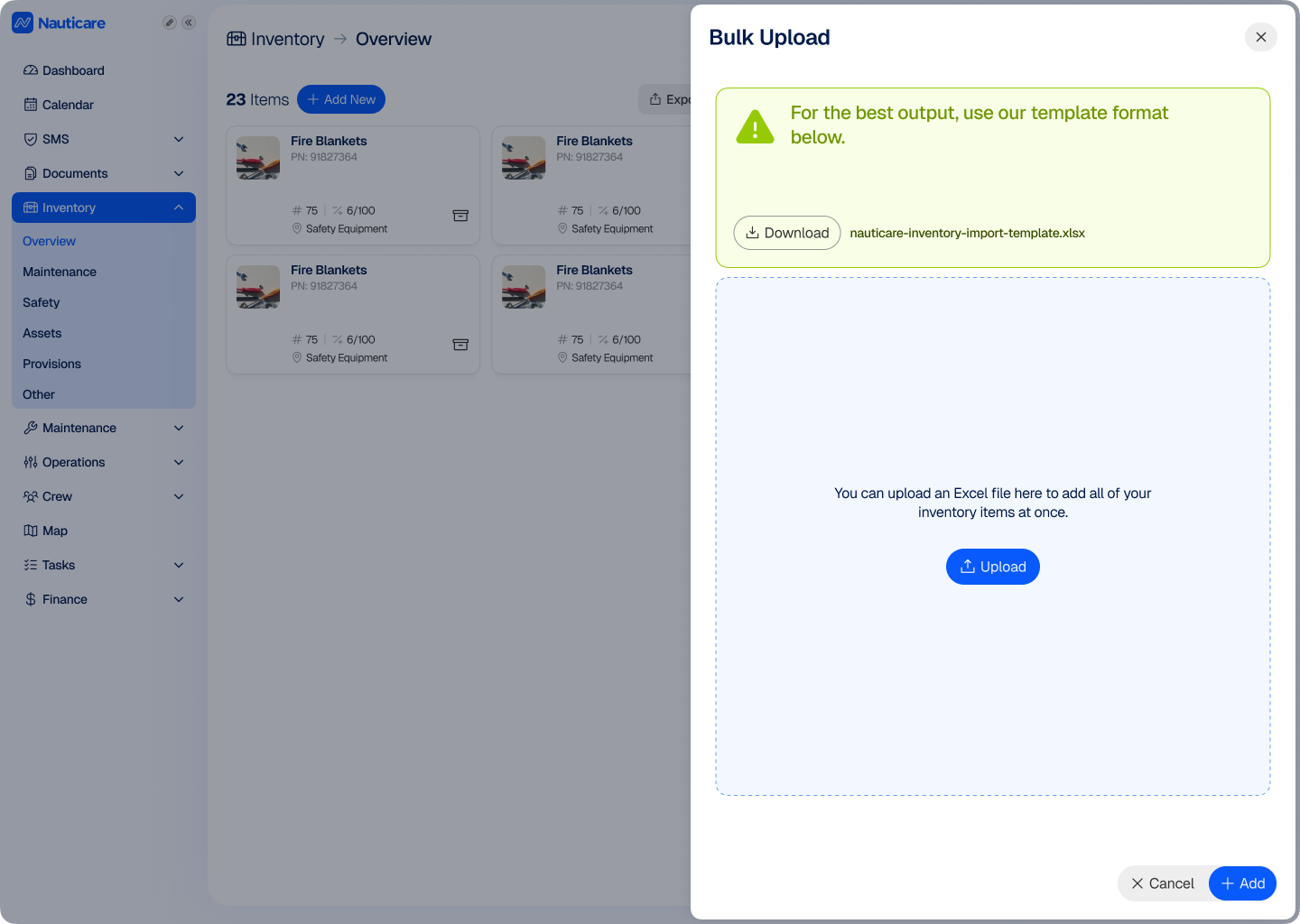
Task: Click the Nauticare logo icon
Action: (23, 23)
